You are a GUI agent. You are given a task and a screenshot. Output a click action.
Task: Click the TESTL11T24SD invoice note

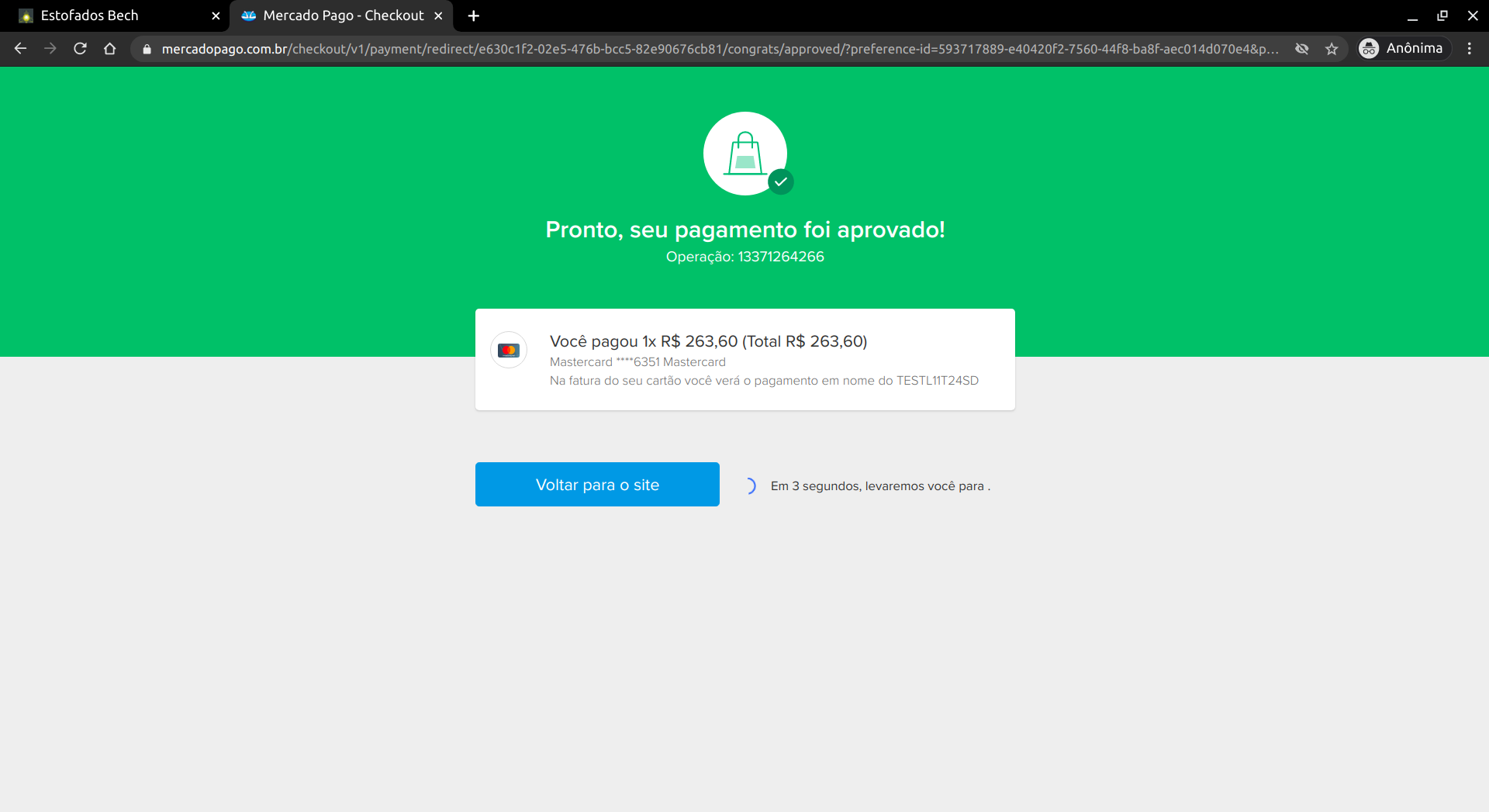[764, 381]
